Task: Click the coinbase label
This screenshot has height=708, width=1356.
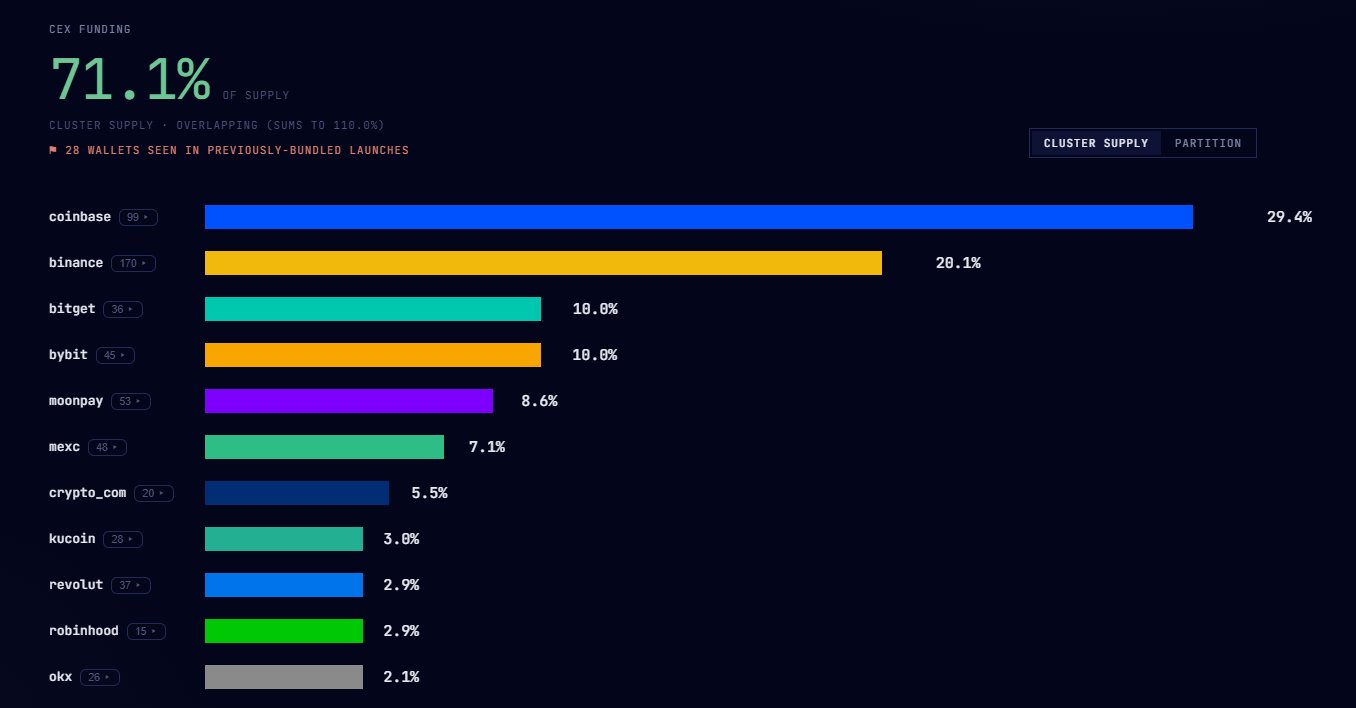Action: click(x=80, y=217)
